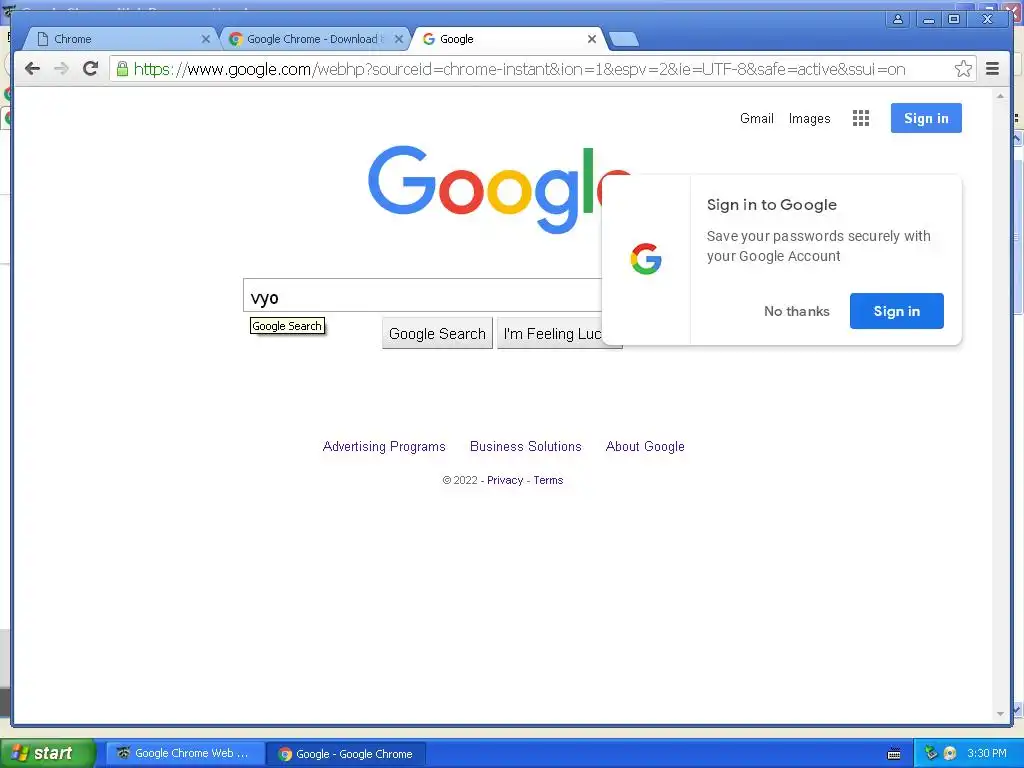Click Sign in inside the popup dialog

coord(897,311)
